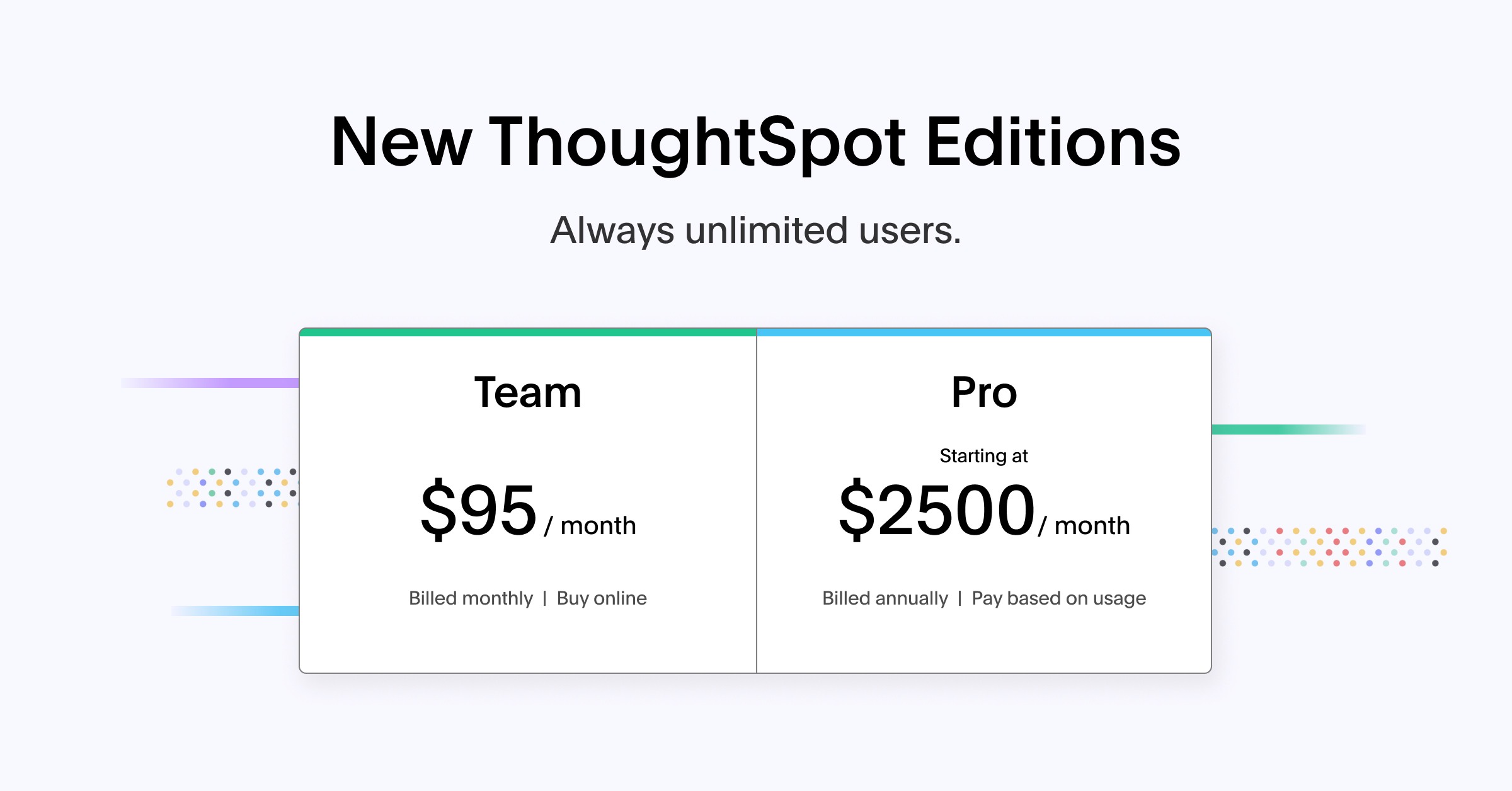
Task: Click "/ month" beside the $95 price
Action: click(x=591, y=526)
